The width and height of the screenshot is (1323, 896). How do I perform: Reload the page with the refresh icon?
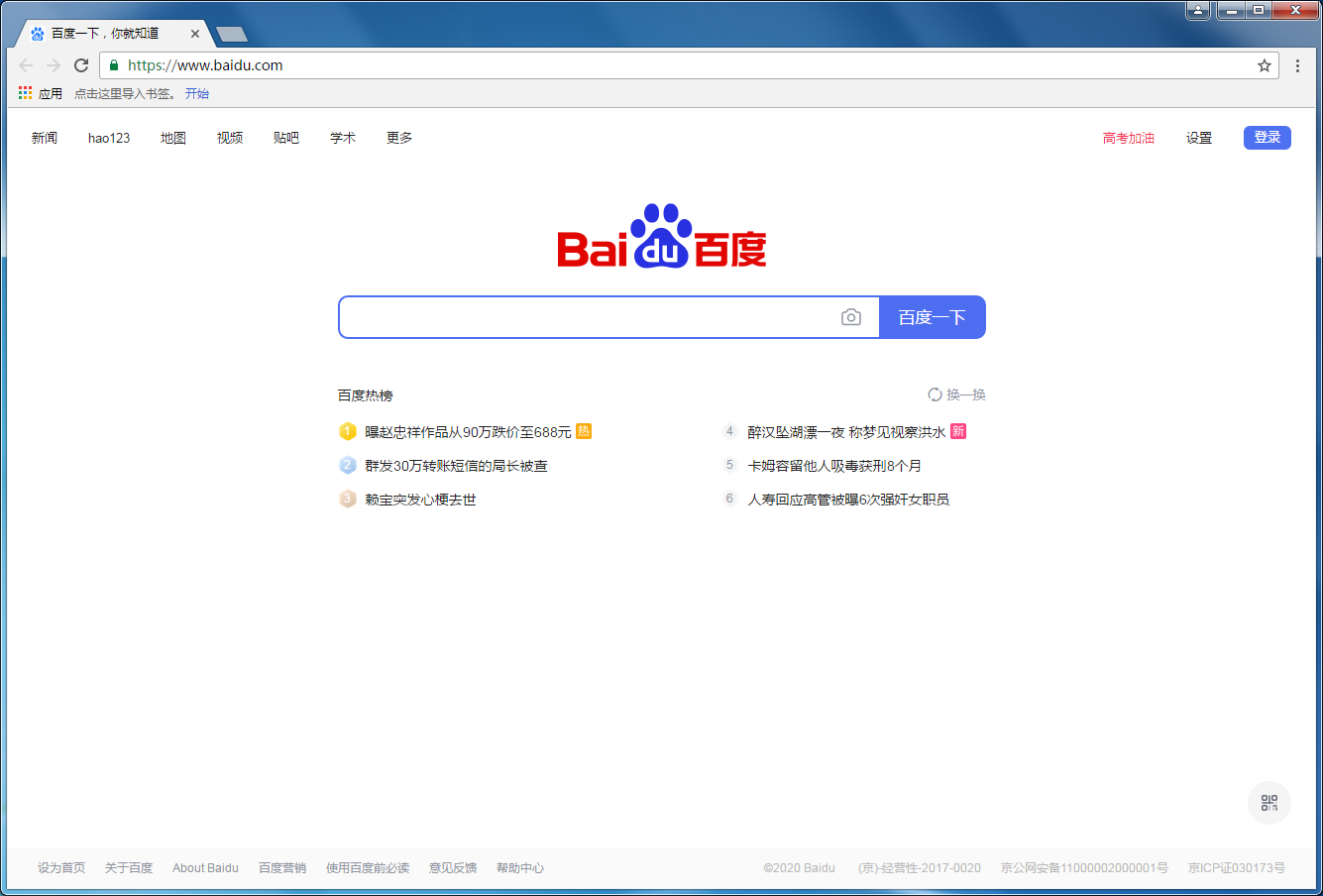[x=81, y=65]
